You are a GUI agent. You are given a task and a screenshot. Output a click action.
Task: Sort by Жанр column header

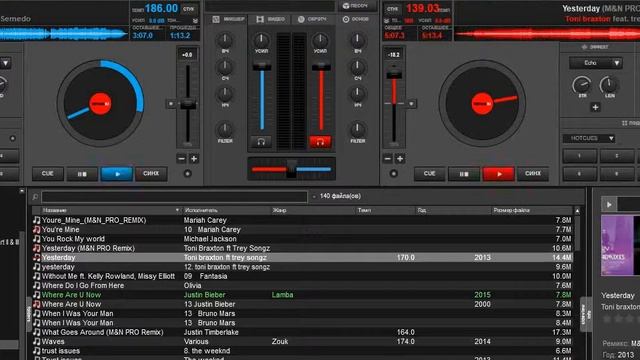(279, 210)
